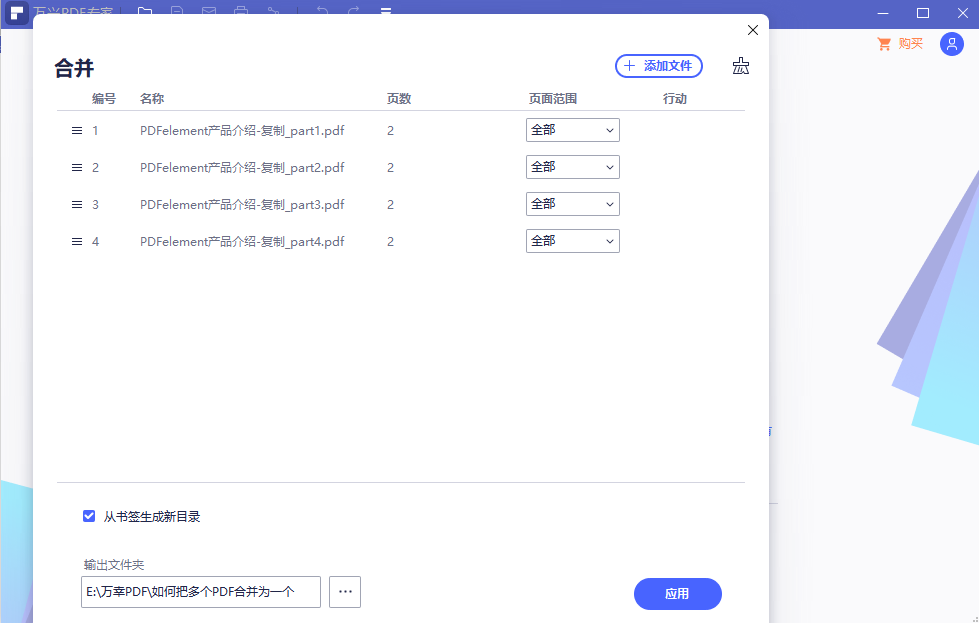Browse output folder with the ... button
This screenshot has width=979, height=623.
344,591
